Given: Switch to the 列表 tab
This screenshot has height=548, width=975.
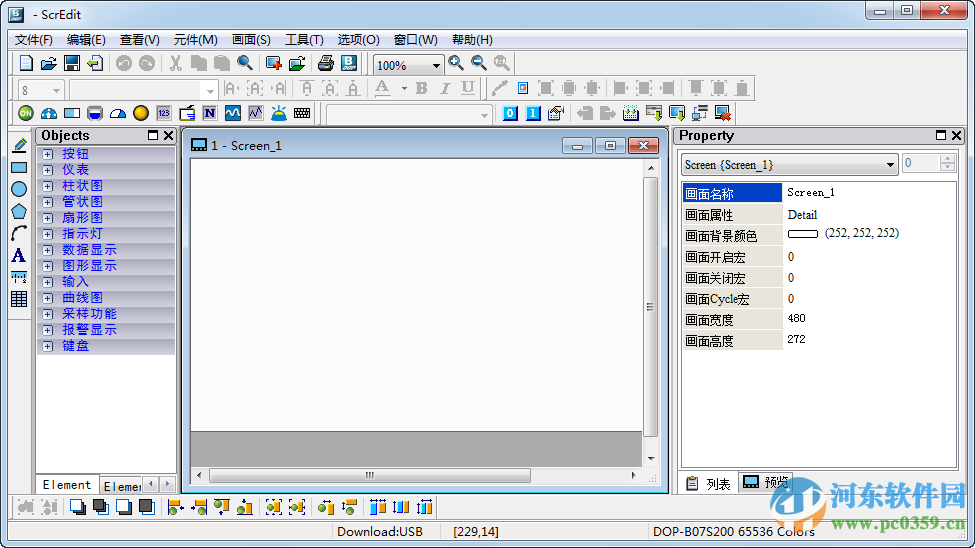Looking at the screenshot, I should [x=709, y=483].
